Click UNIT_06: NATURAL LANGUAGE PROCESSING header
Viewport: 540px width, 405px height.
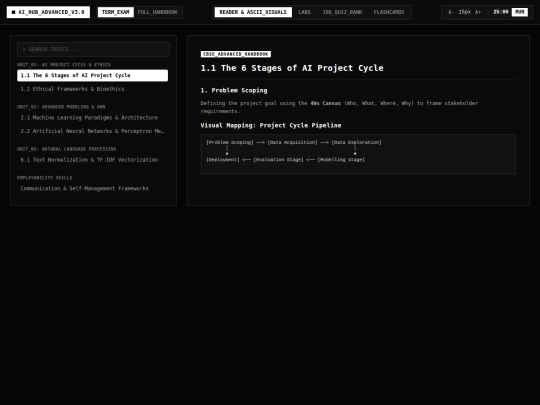[66, 149]
